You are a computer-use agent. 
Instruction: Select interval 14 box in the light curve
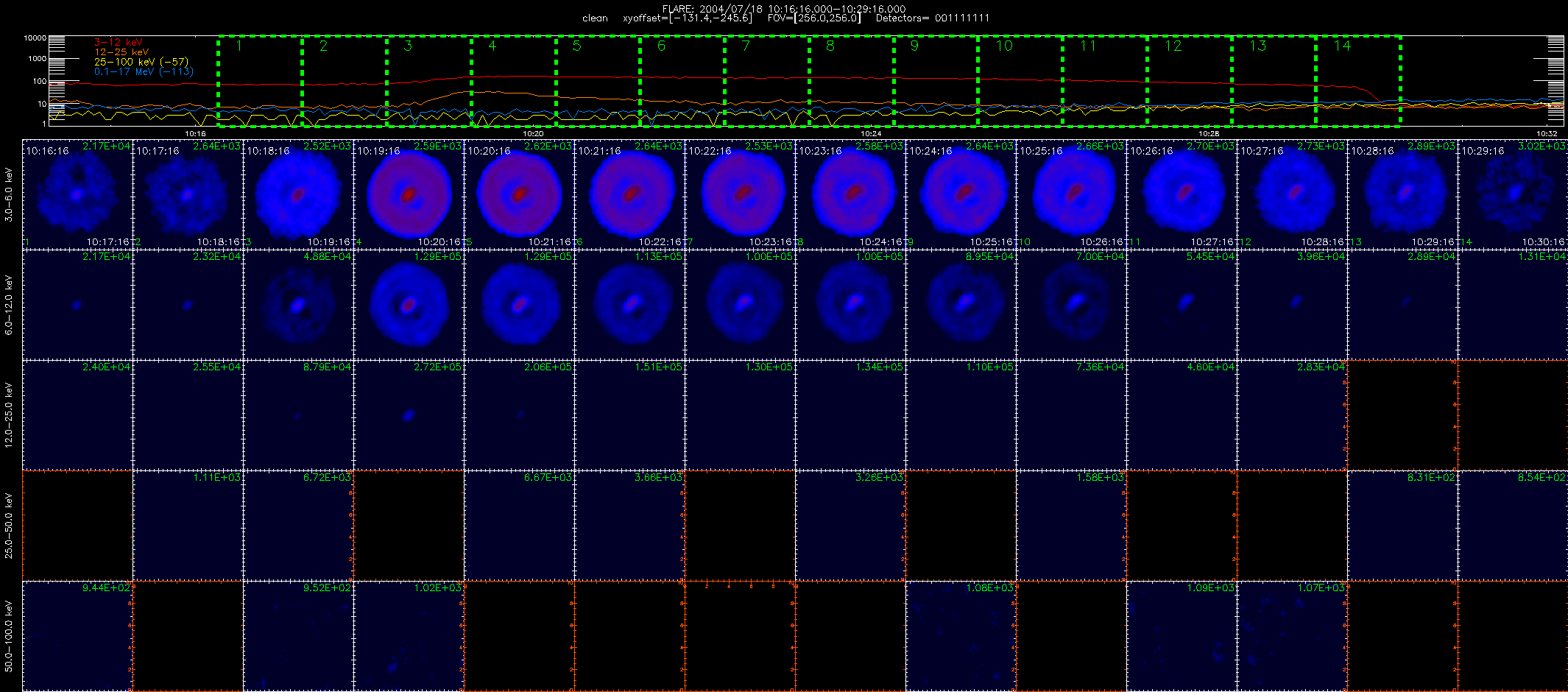coord(1358,81)
